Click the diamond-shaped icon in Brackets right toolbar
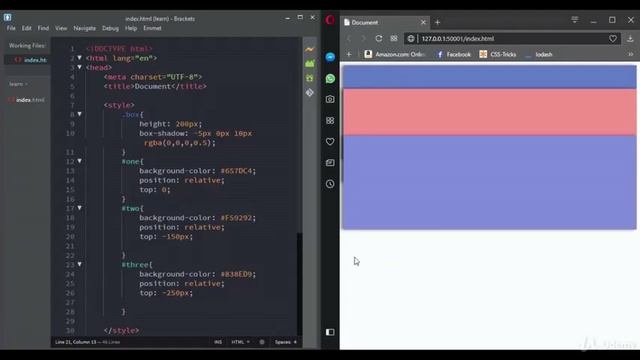Screen dimensions: 640x360 (x=310, y=93)
